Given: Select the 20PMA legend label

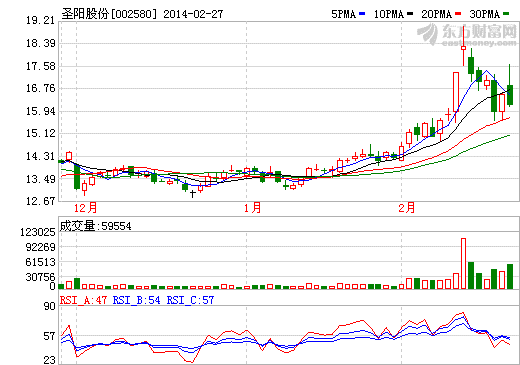Looking at the screenshot, I should pos(437,14).
